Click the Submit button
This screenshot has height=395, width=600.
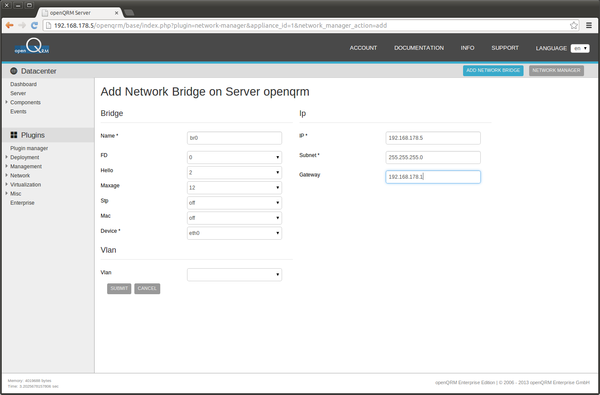tap(119, 289)
